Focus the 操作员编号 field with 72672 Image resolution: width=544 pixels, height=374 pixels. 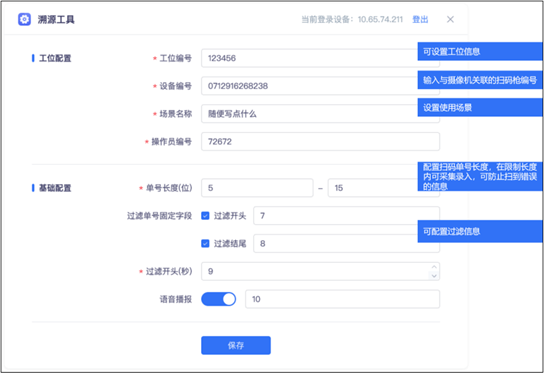point(320,142)
